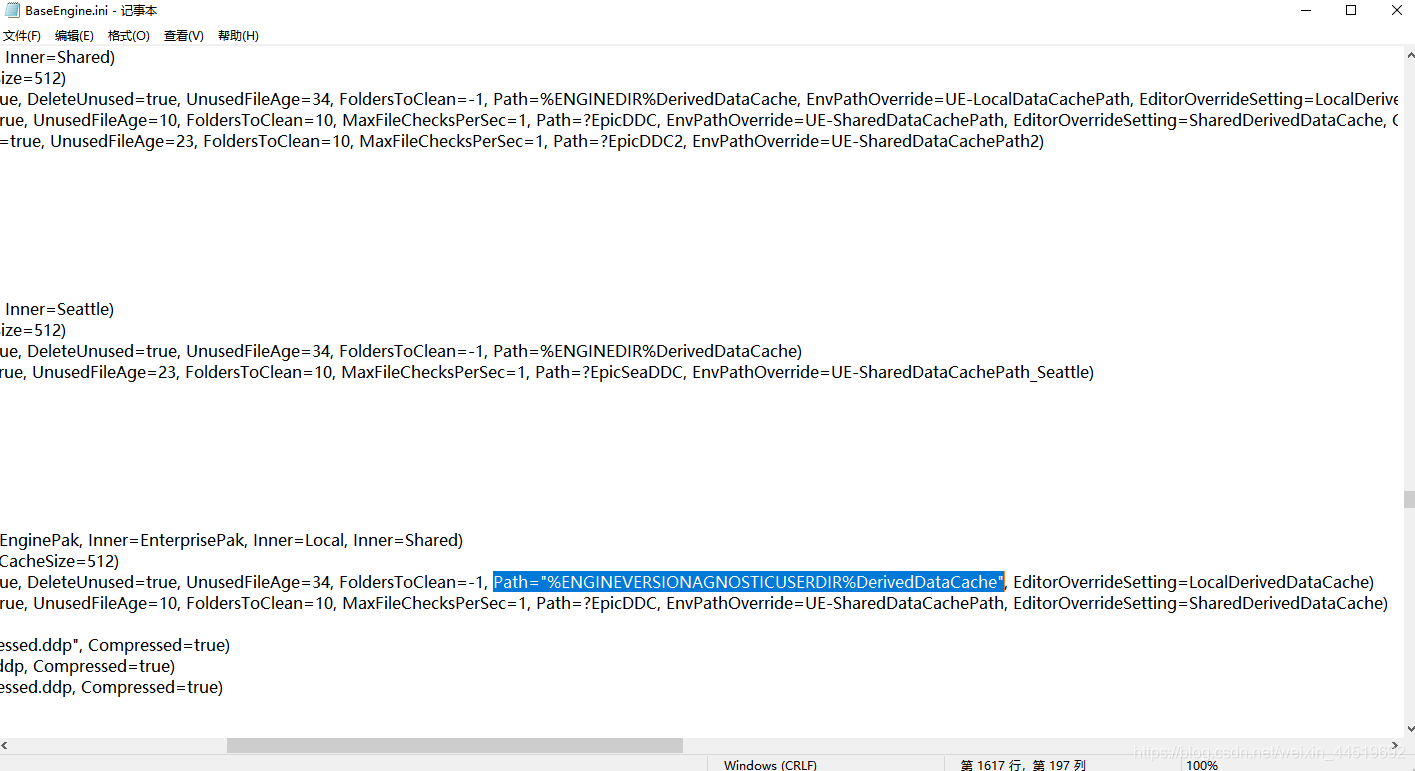Click the text EnvPathOverride=UE-LocalDataCachePath
This screenshot has height=771, width=1415.
(969, 99)
